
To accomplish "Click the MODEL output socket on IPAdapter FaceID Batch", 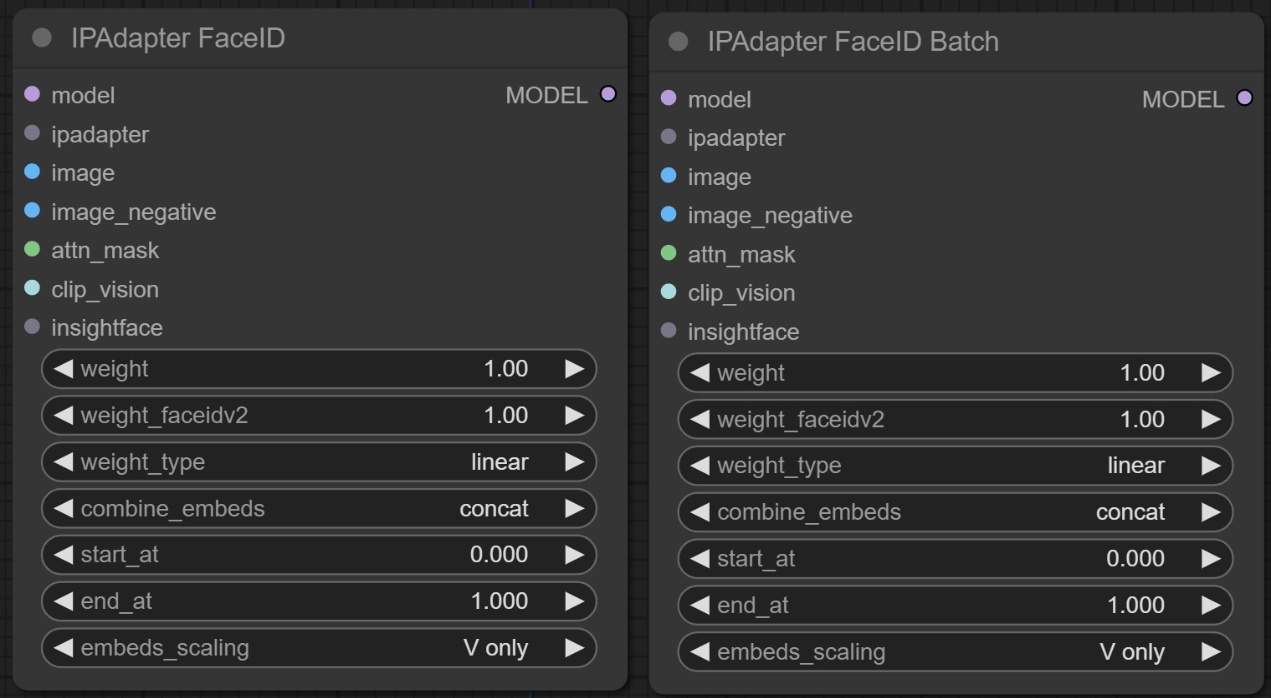I will pyautogui.click(x=1244, y=98).
